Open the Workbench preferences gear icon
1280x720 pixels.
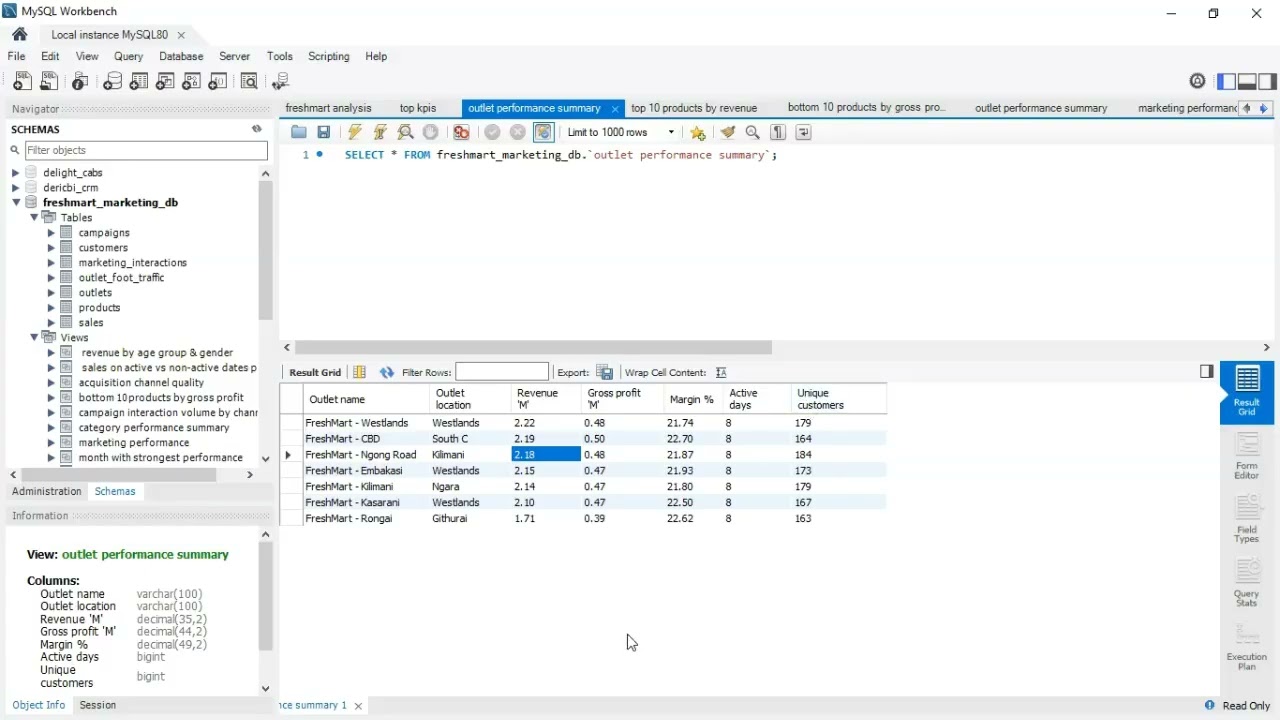click(x=1198, y=81)
